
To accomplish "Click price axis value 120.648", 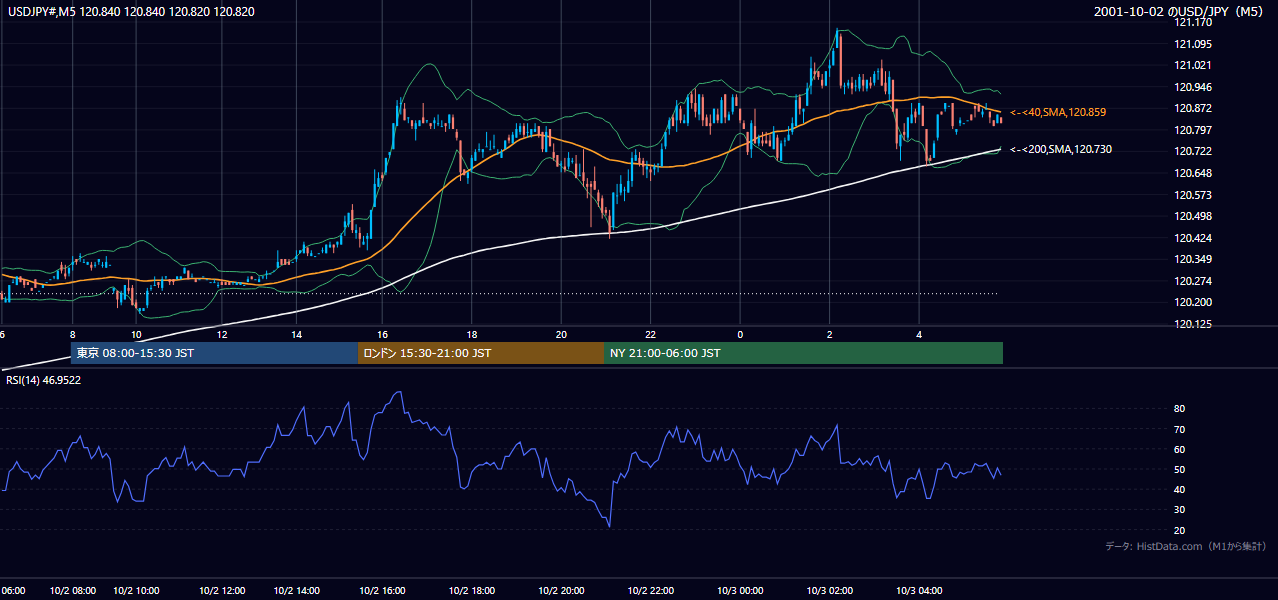I will pos(1194,173).
